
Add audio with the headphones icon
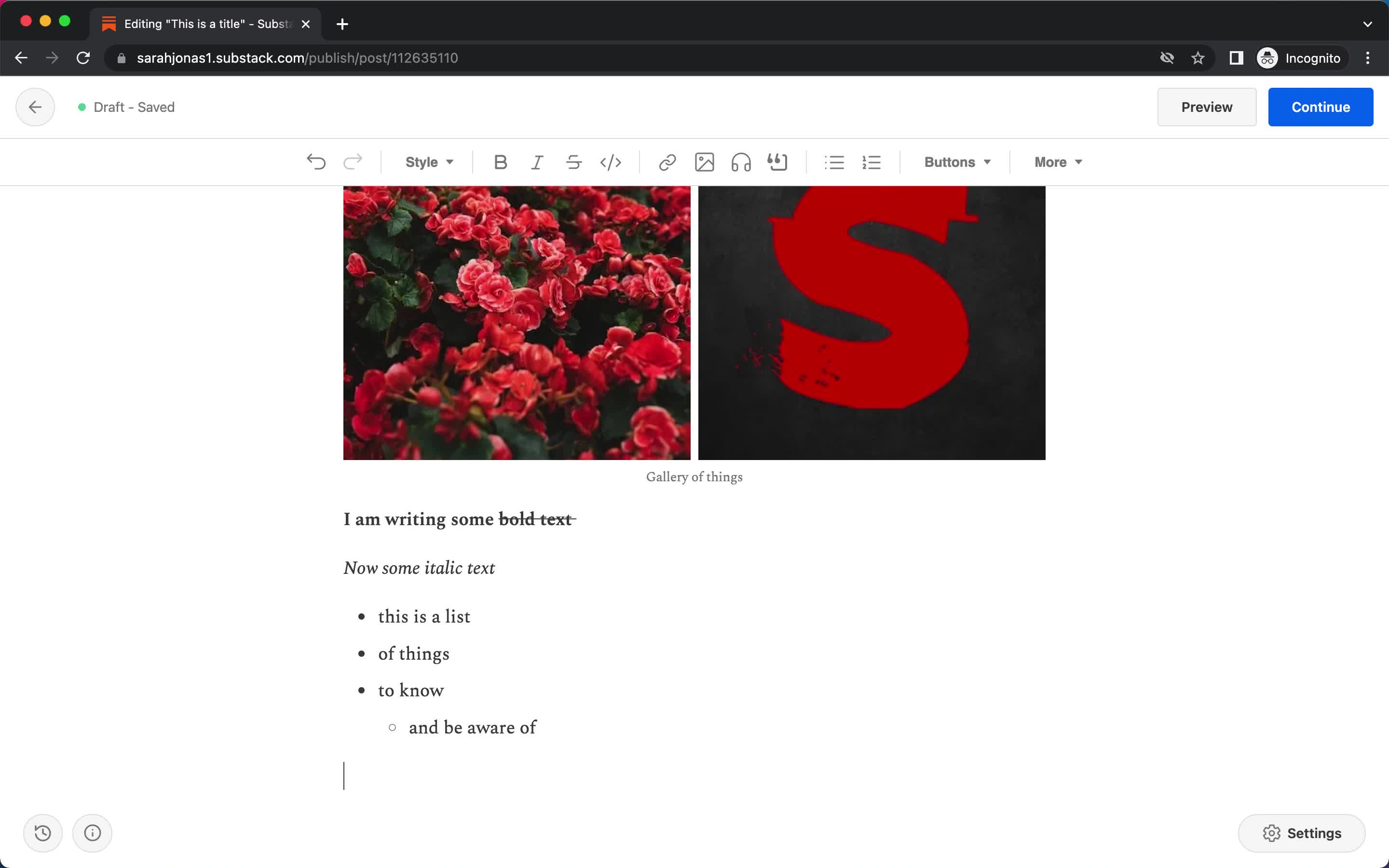coord(741,162)
